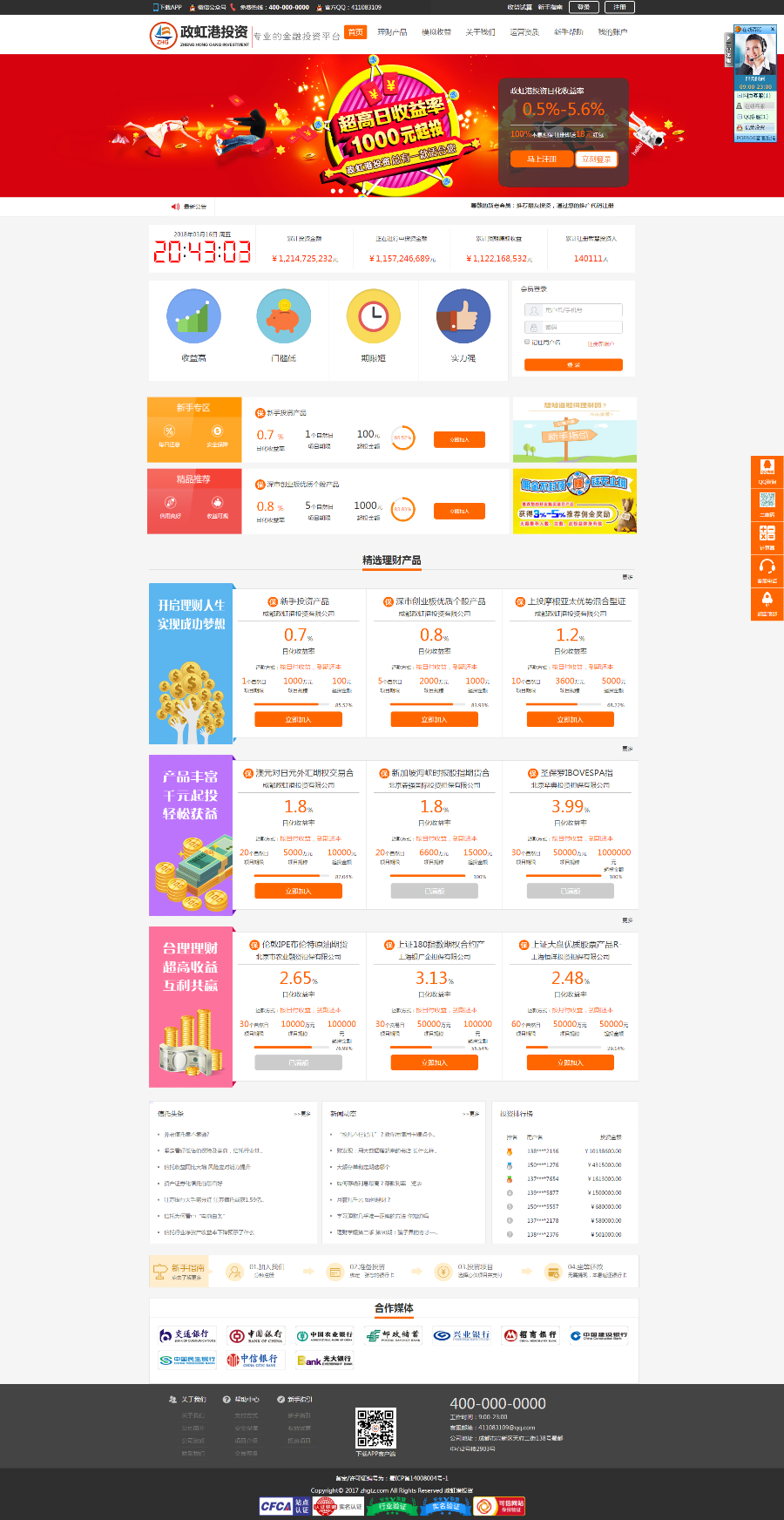Image resolution: width=784 pixels, height=1520 pixels.
Task: Open the calculator sidebar icon
Action: [x=767, y=537]
